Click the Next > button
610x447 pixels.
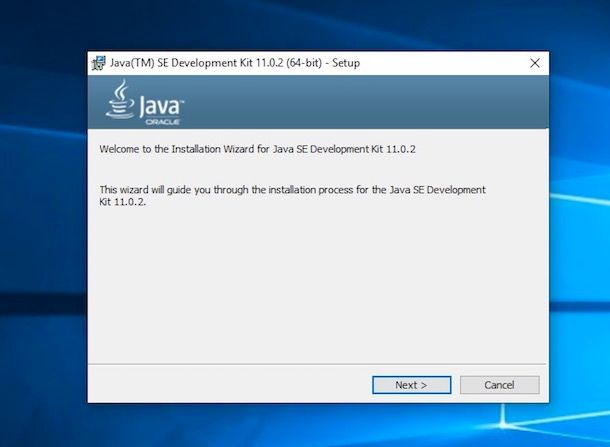pos(412,385)
